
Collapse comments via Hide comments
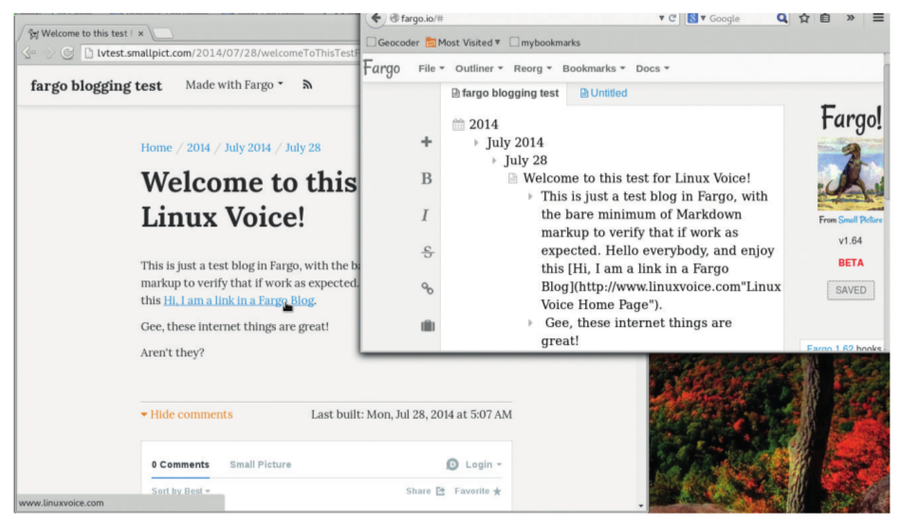point(187,414)
